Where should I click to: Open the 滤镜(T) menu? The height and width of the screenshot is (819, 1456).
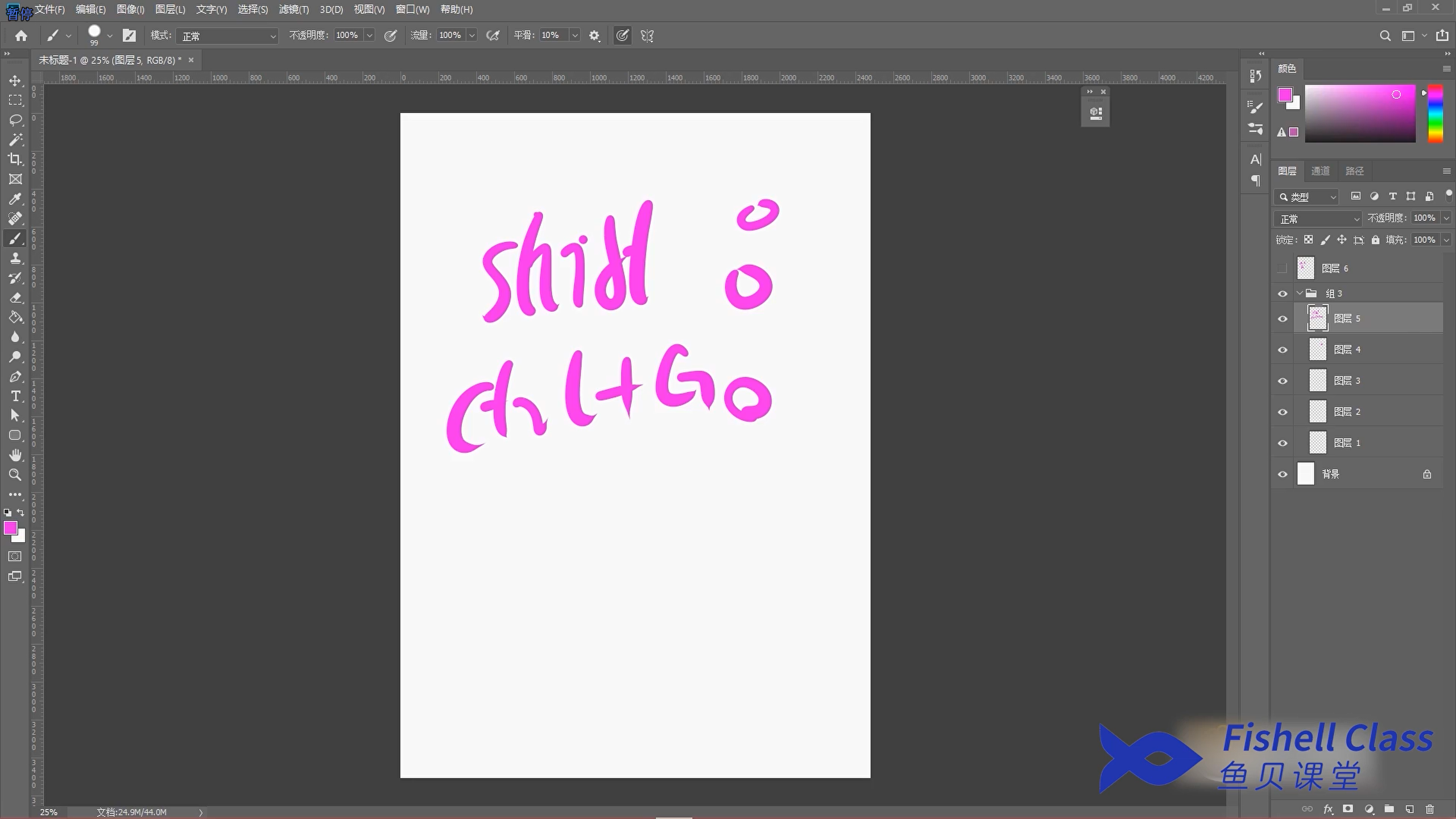(293, 10)
